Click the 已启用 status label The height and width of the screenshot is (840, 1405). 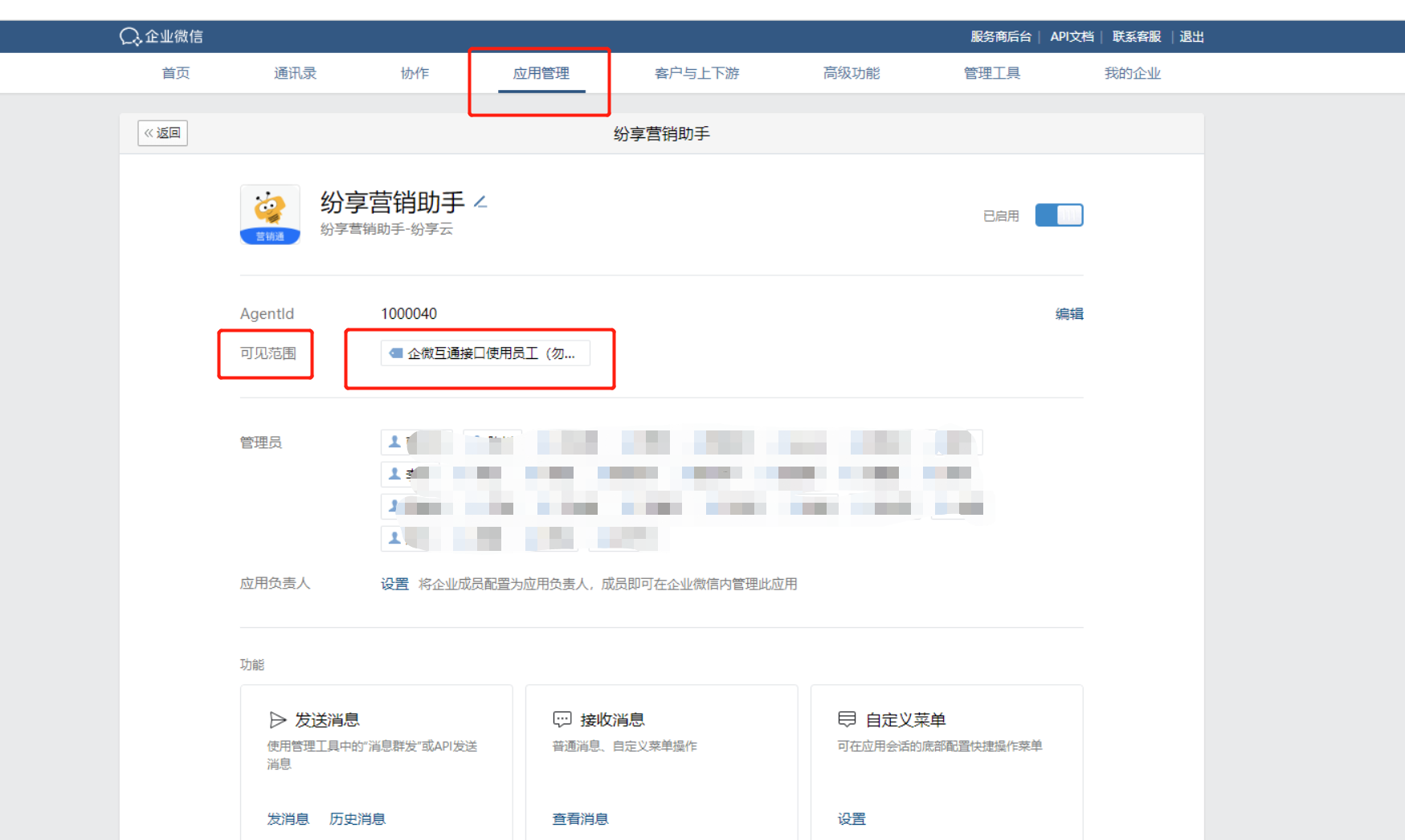click(x=1001, y=216)
